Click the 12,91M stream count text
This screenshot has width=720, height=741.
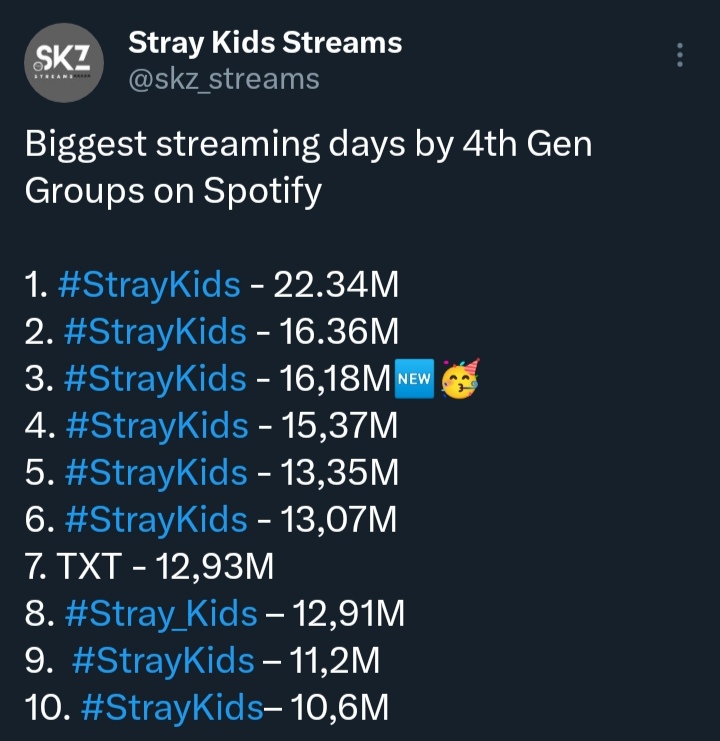pos(349,613)
